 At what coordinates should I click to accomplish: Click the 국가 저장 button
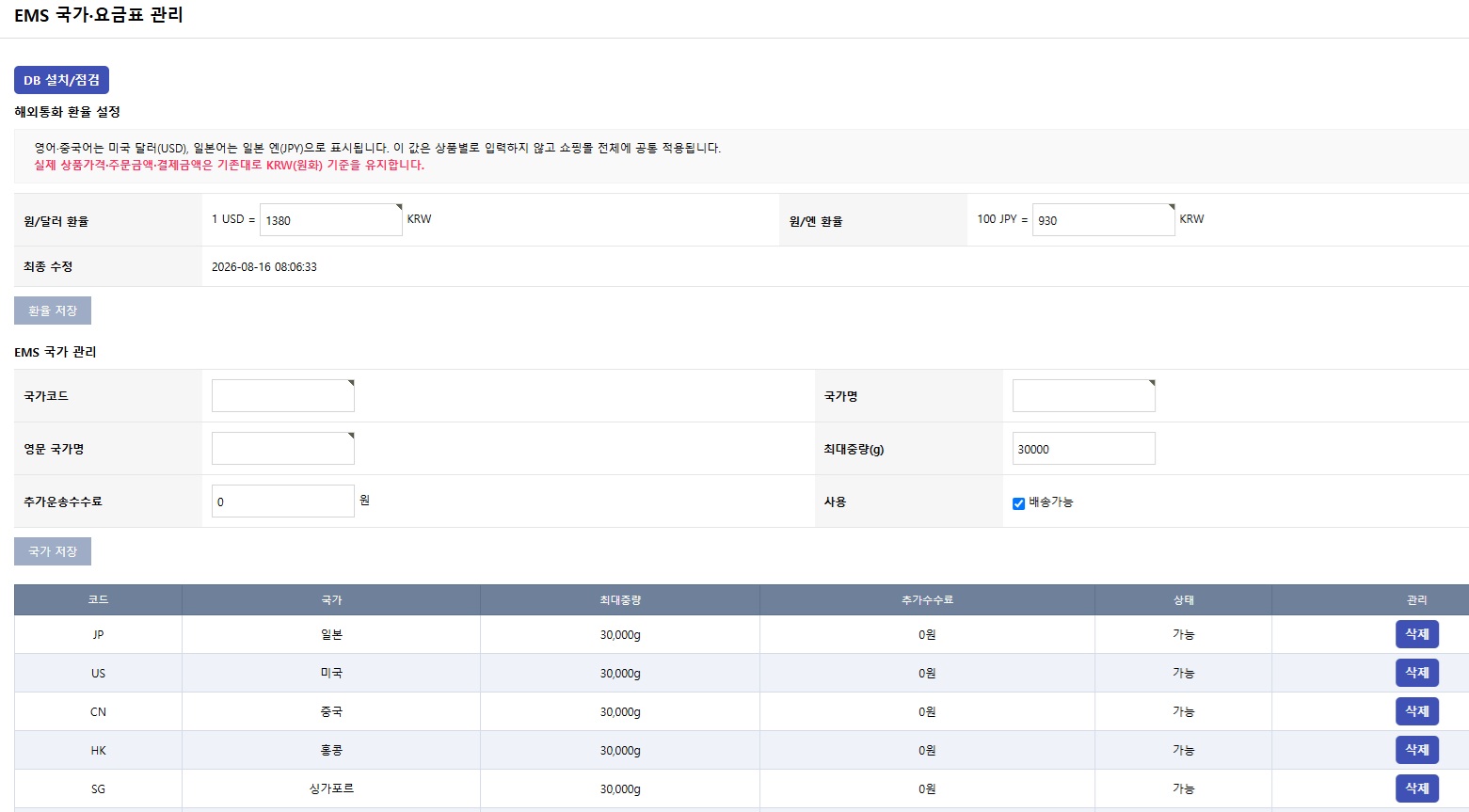coord(53,551)
